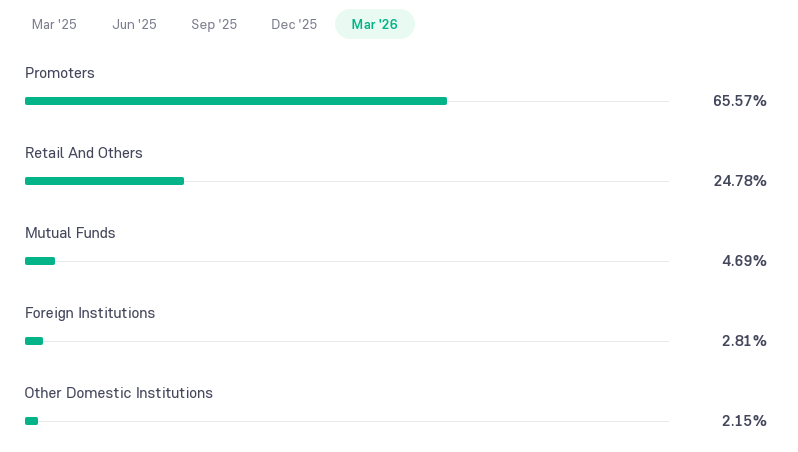
Task: Select the Promoters label
Action: [x=60, y=73]
